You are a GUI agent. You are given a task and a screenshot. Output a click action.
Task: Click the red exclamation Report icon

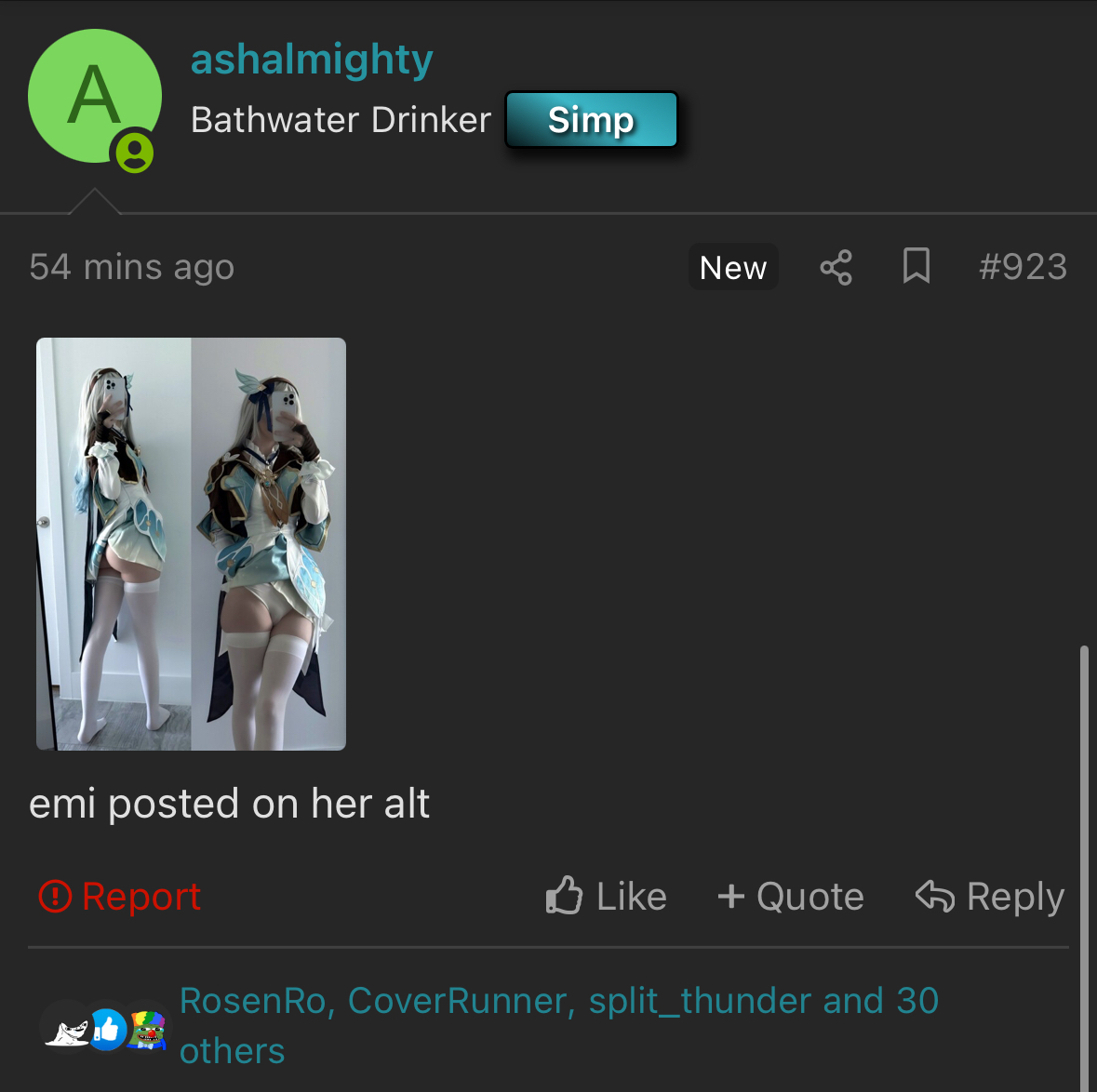click(x=55, y=896)
